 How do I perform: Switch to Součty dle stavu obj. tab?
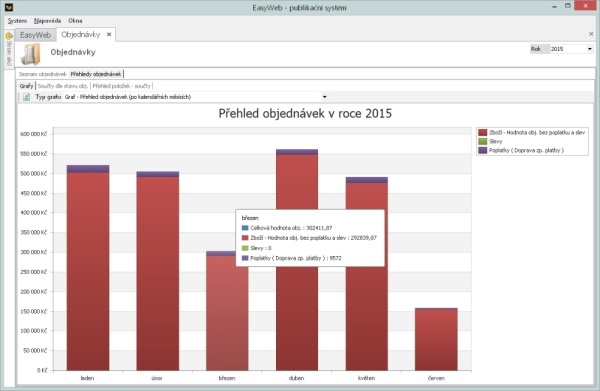click(x=63, y=86)
